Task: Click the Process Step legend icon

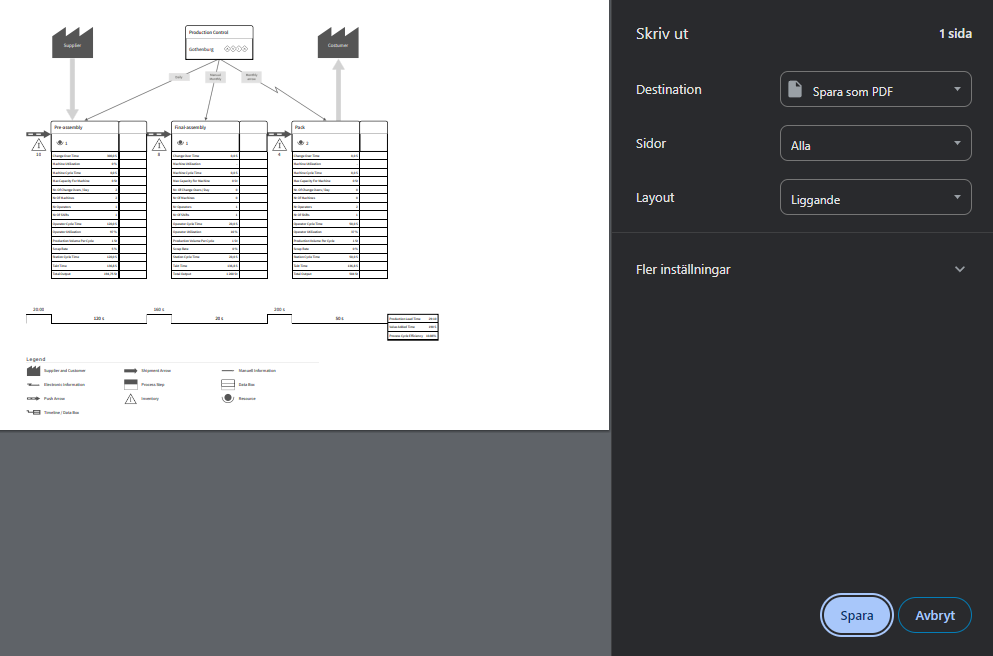Action: (130, 384)
